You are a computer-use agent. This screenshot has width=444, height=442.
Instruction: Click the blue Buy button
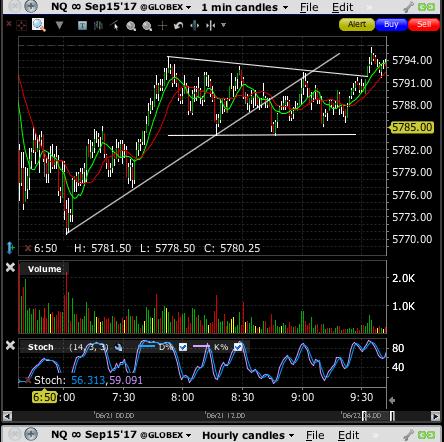coord(391,25)
